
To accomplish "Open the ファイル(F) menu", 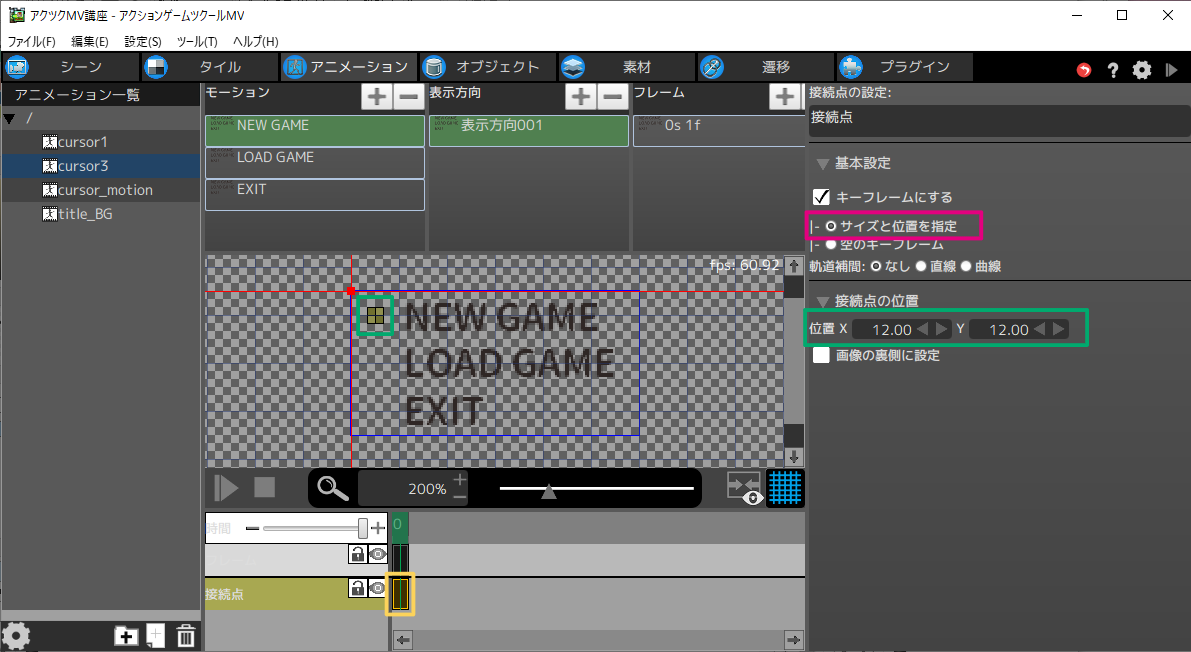I will pos(32,41).
